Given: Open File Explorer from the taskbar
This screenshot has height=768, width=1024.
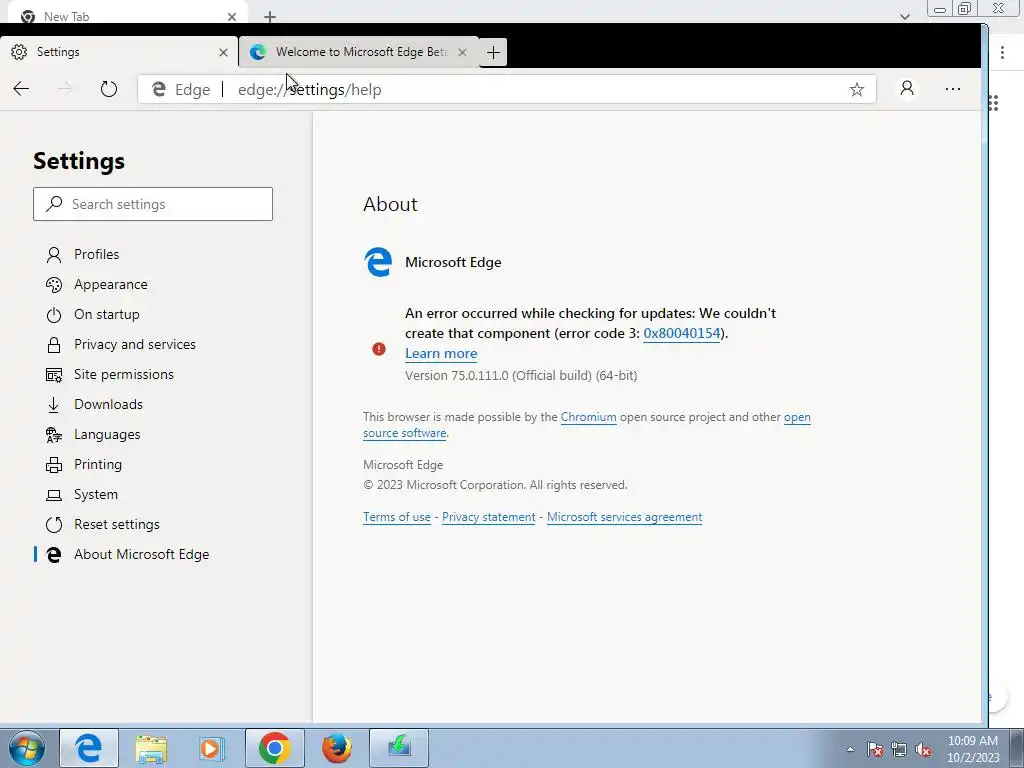Looking at the screenshot, I should point(151,748).
